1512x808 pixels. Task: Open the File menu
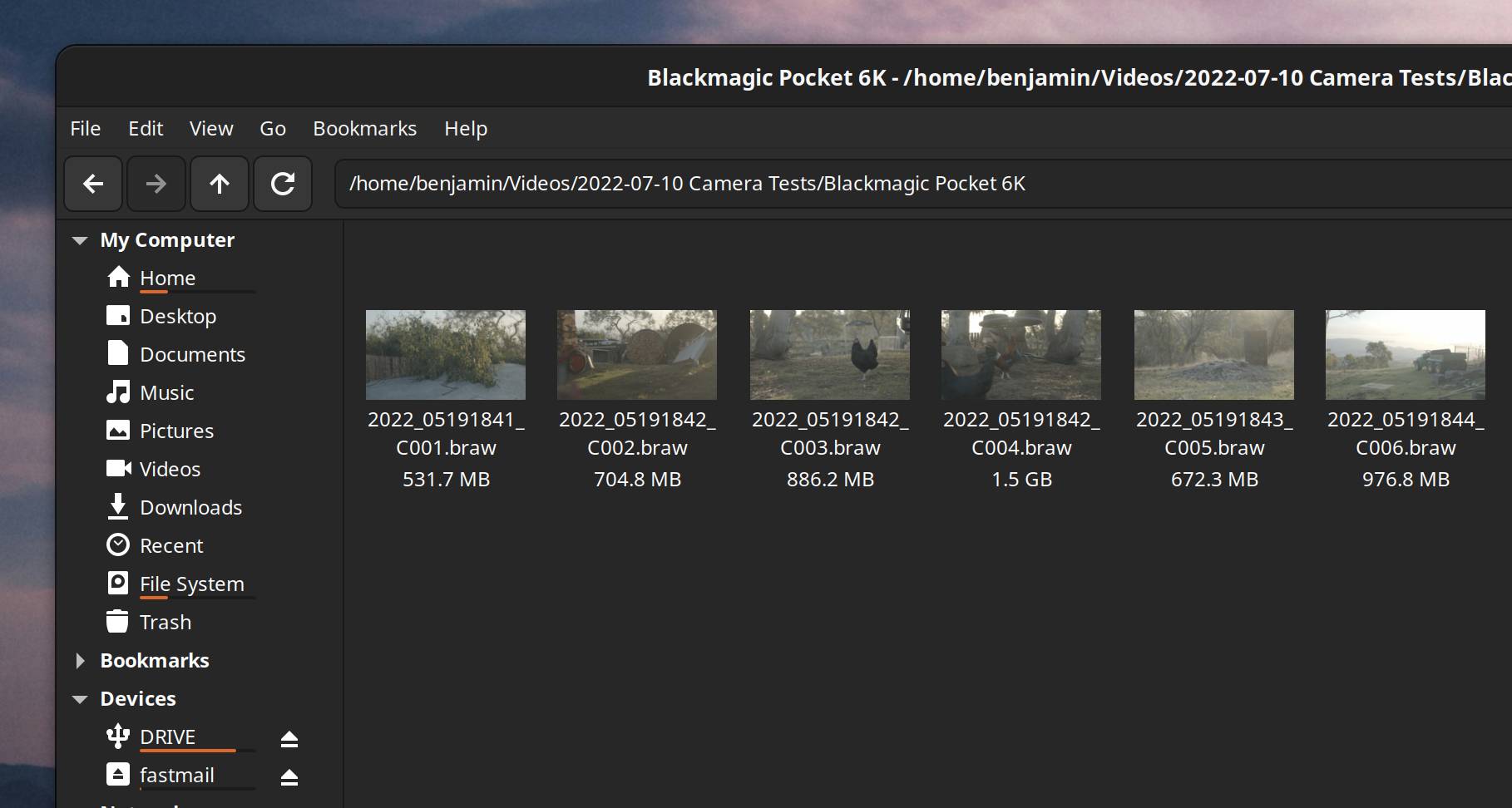click(x=86, y=129)
